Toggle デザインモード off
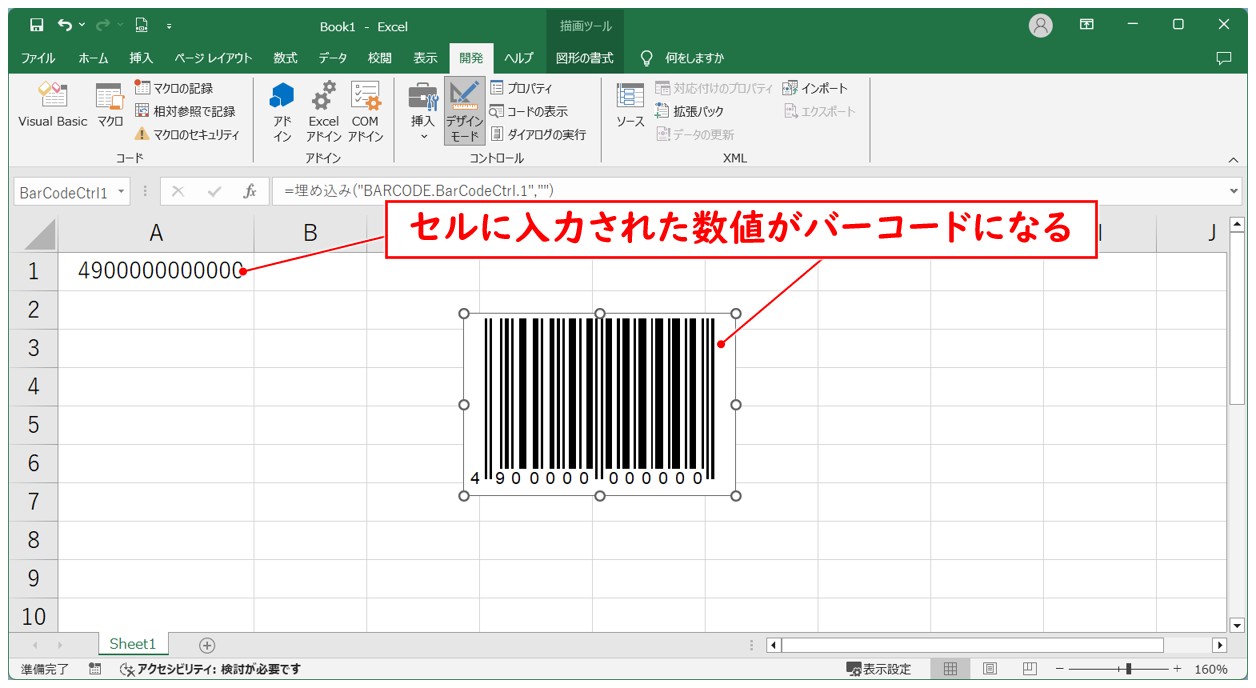 [x=464, y=111]
